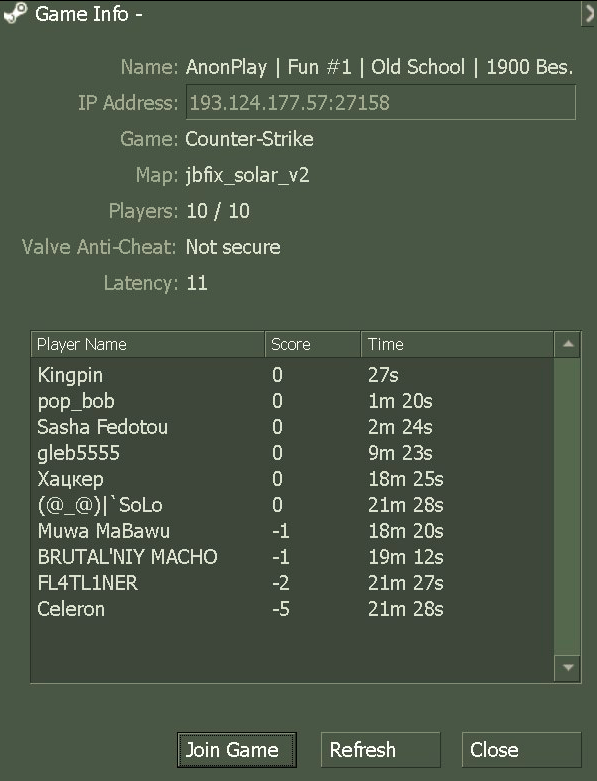The width and height of the screenshot is (597, 781).
Task: Select player Kingpin in the list
Action: coord(292,375)
